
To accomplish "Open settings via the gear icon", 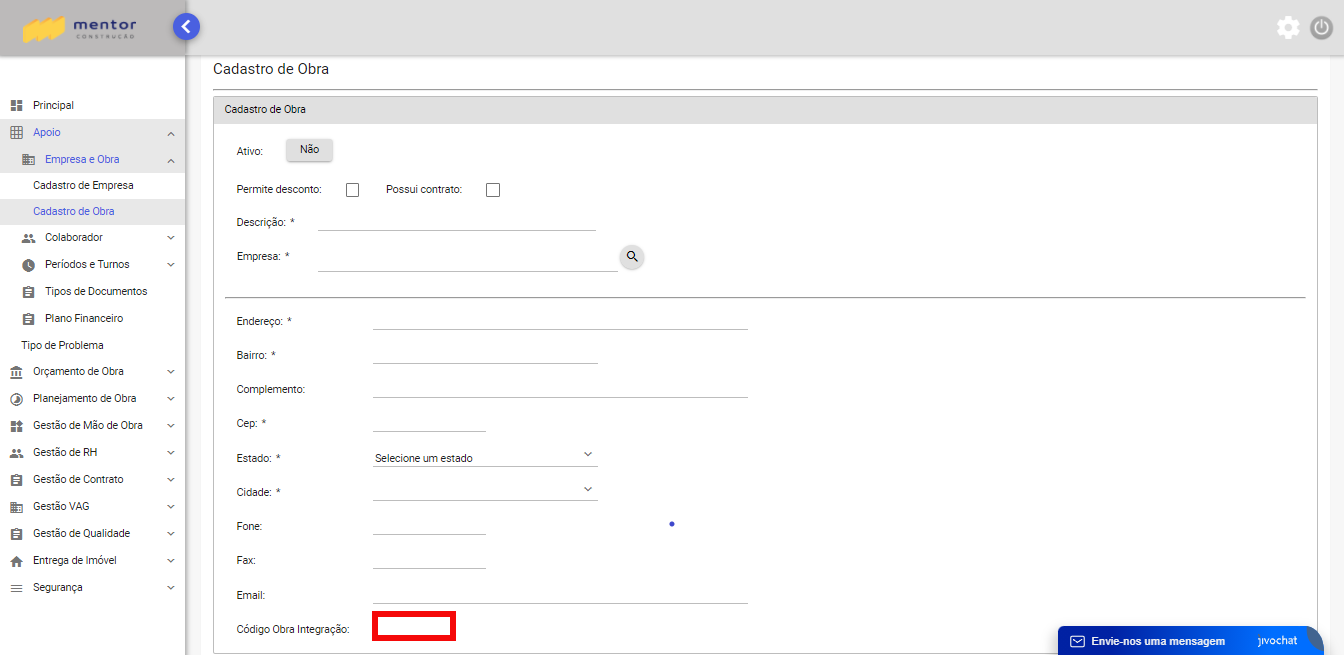I will pos(1288,28).
